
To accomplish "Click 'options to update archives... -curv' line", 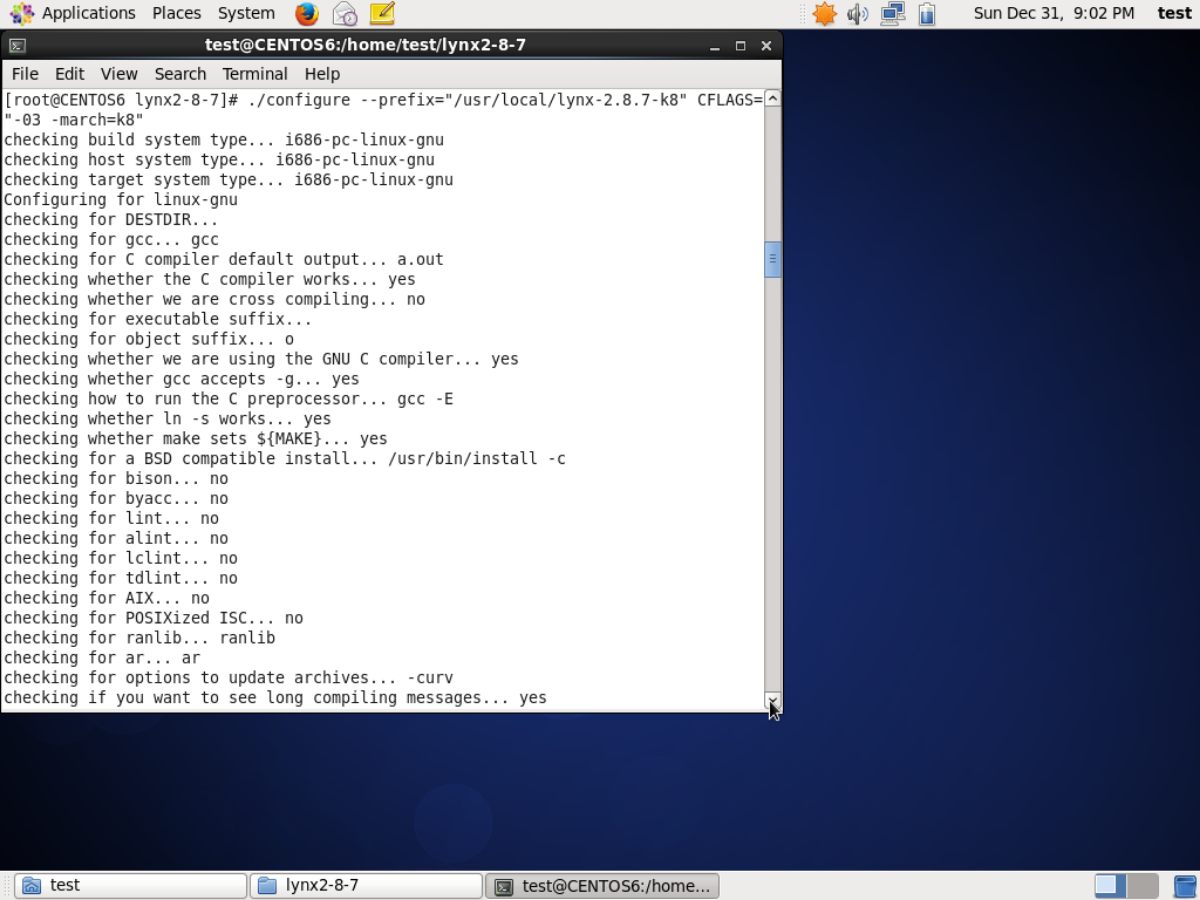I will click(228, 678).
